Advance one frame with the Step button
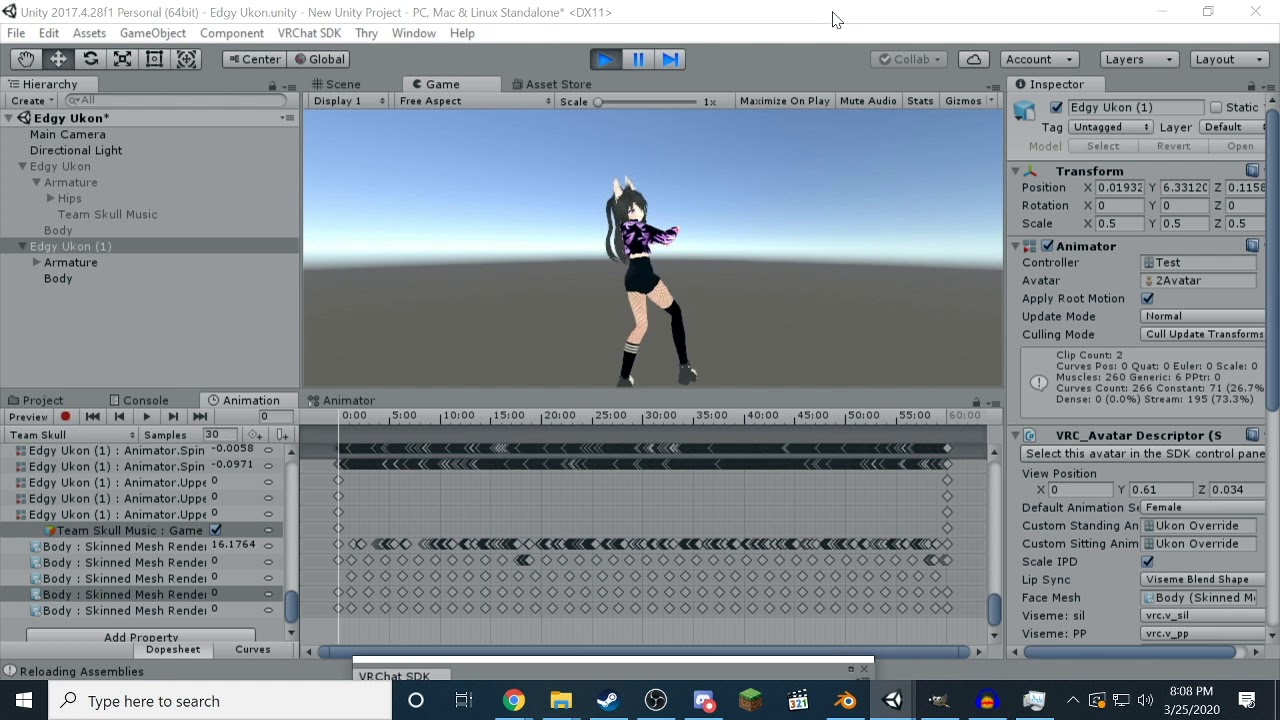Viewport: 1280px width, 720px height. pos(670,59)
